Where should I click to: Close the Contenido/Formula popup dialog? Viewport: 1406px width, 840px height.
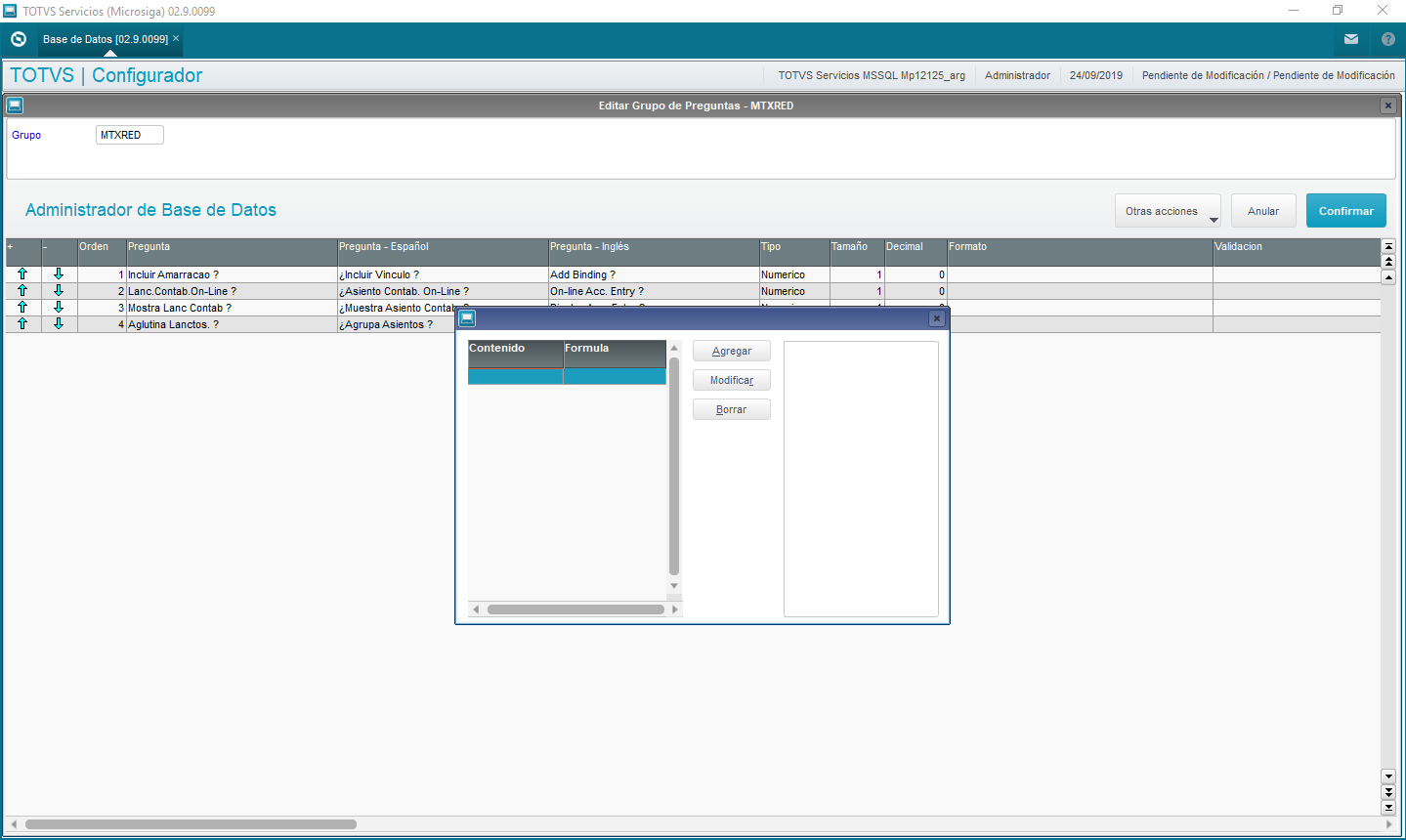tap(936, 318)
